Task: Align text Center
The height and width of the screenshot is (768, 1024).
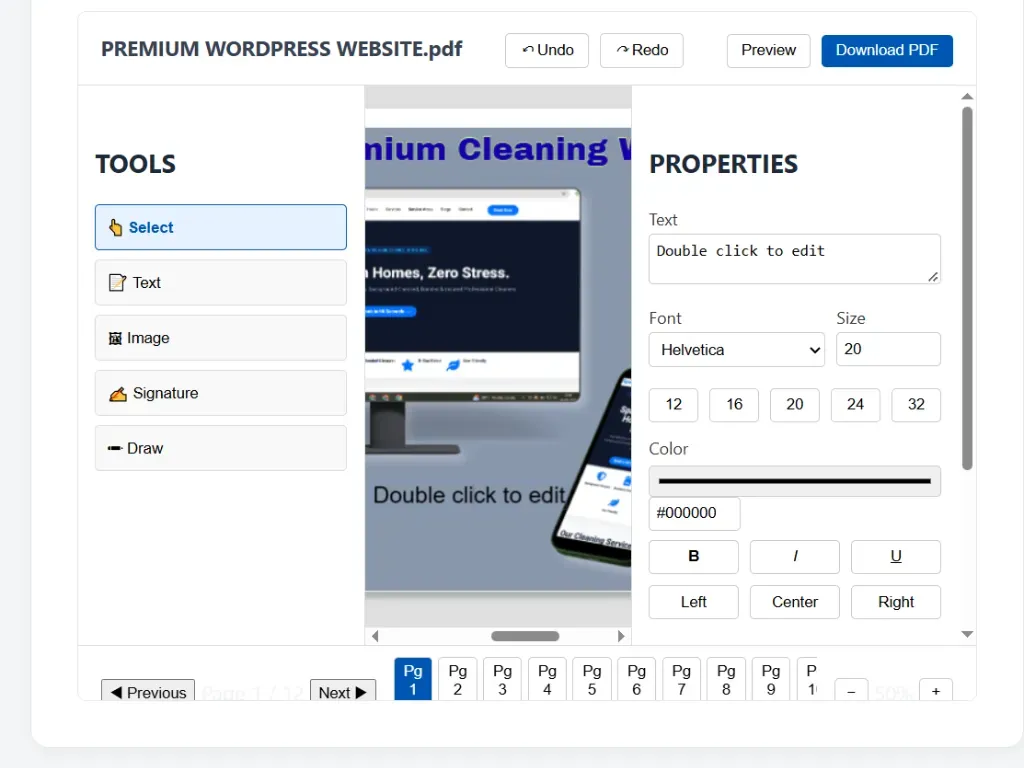Action: [795, 602]
